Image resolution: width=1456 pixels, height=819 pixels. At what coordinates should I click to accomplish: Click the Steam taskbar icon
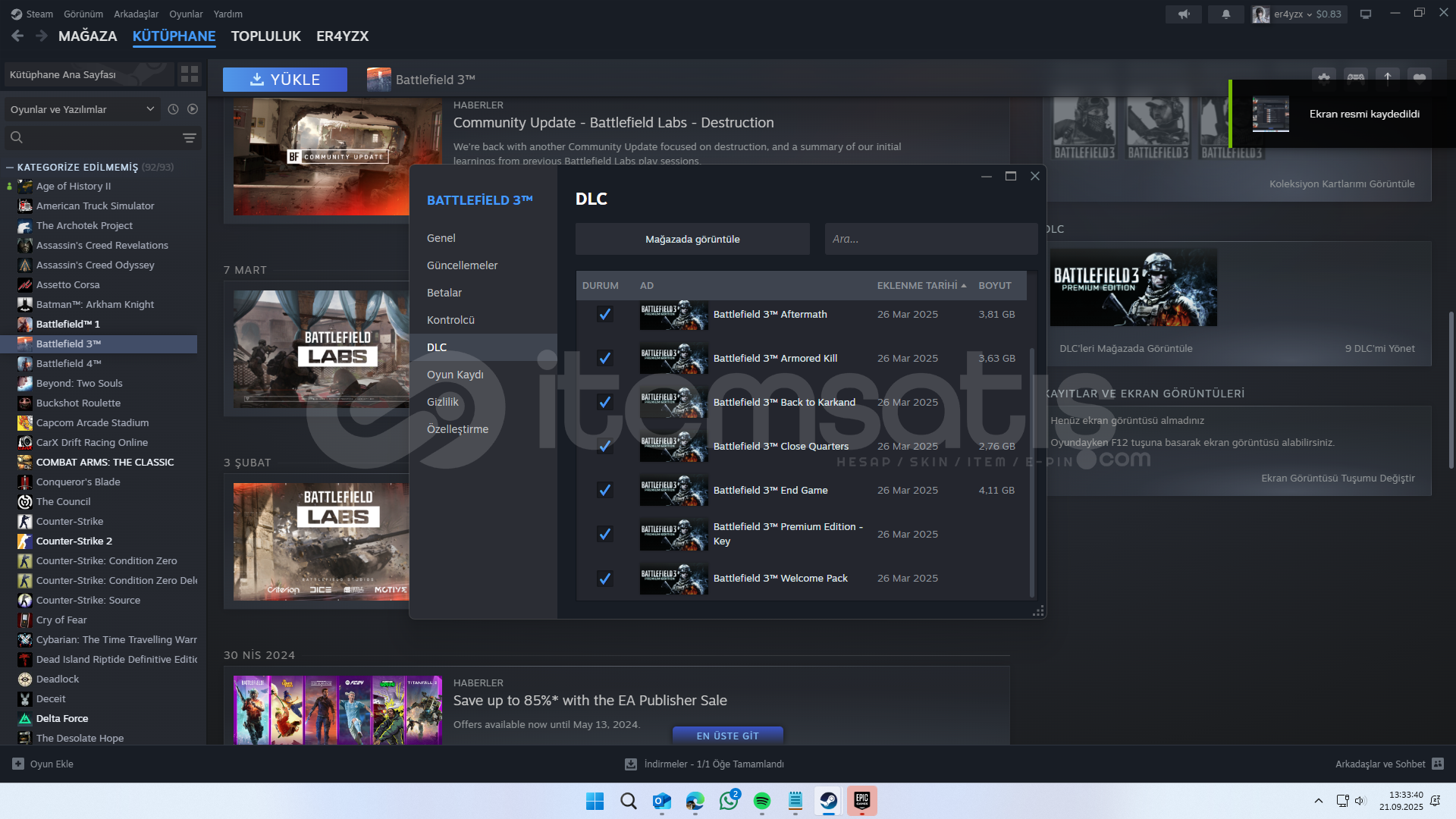pos(828,801)
